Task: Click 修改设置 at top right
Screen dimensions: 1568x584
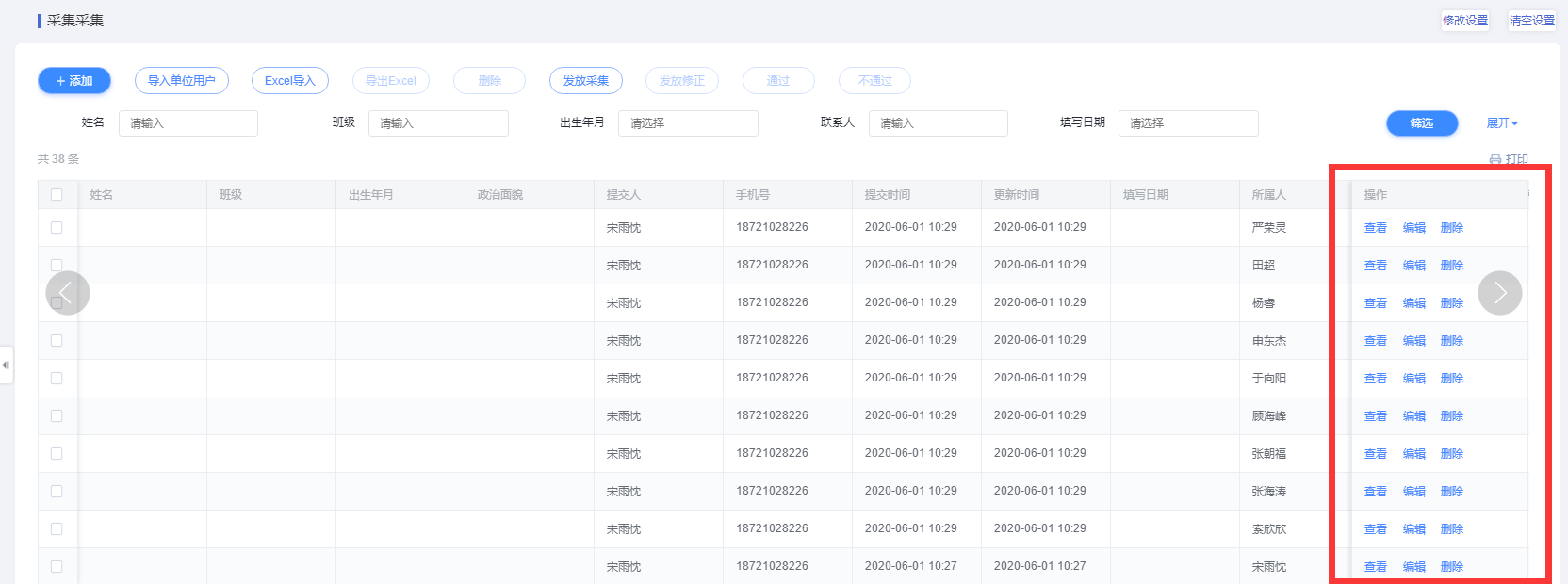Action: tap(1465, 21)
